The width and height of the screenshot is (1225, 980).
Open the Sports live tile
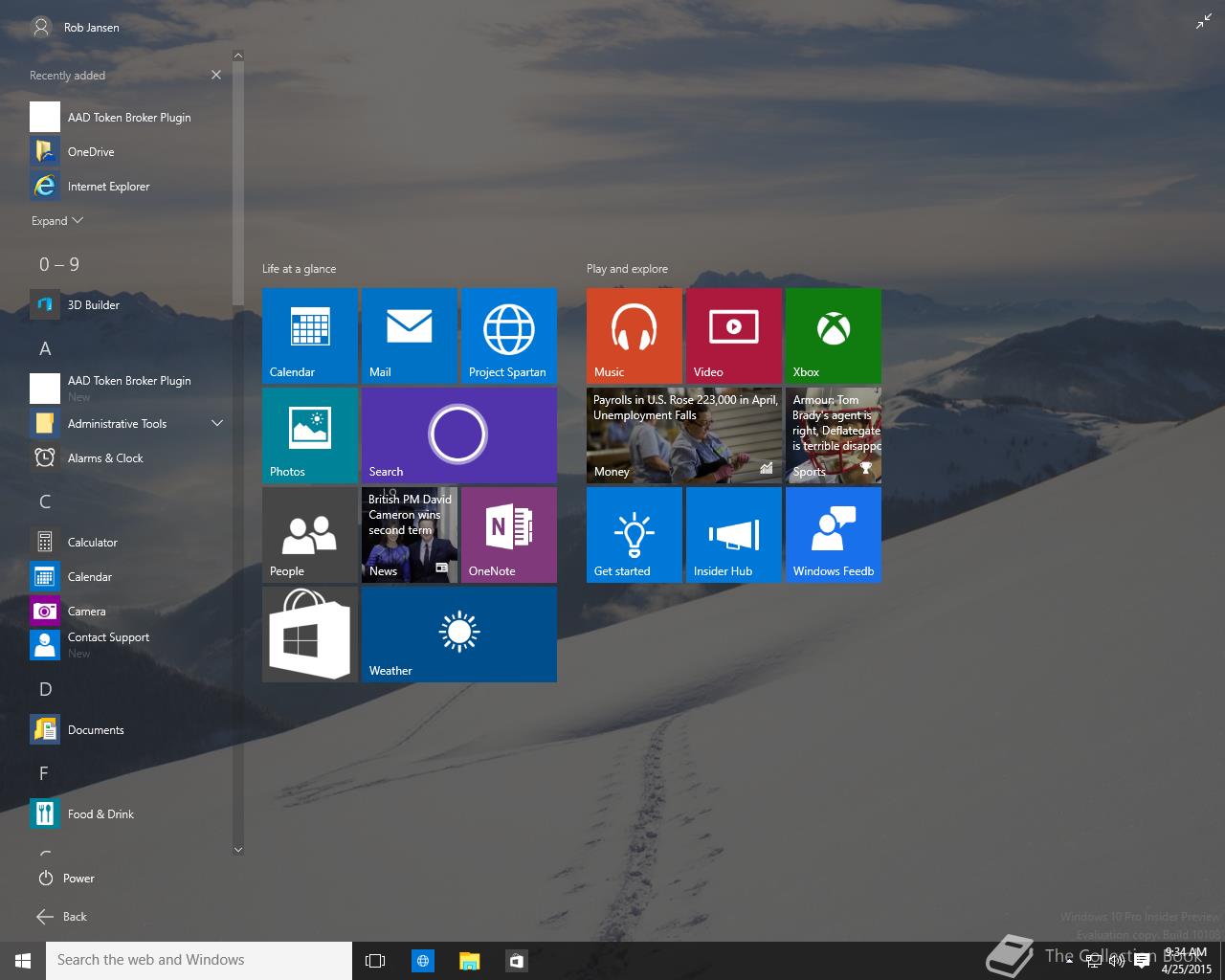(834, 435)
